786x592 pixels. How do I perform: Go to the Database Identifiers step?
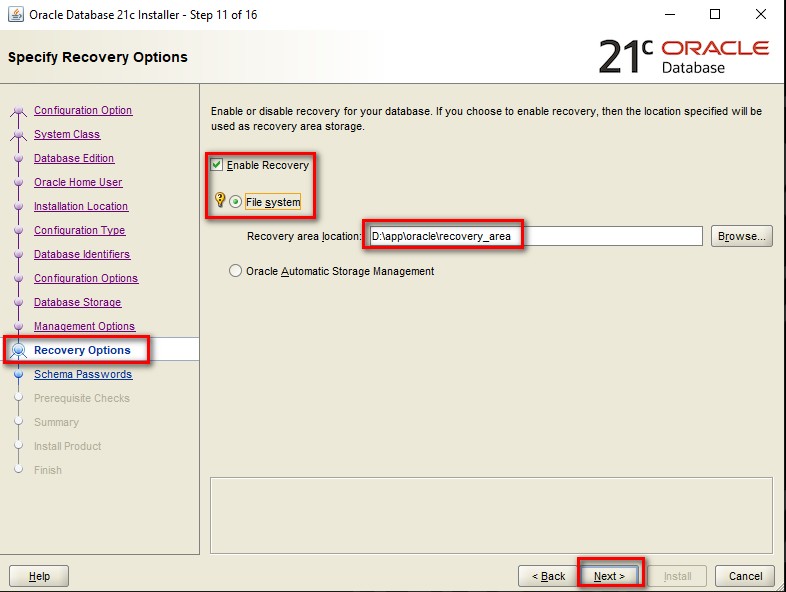82,255
